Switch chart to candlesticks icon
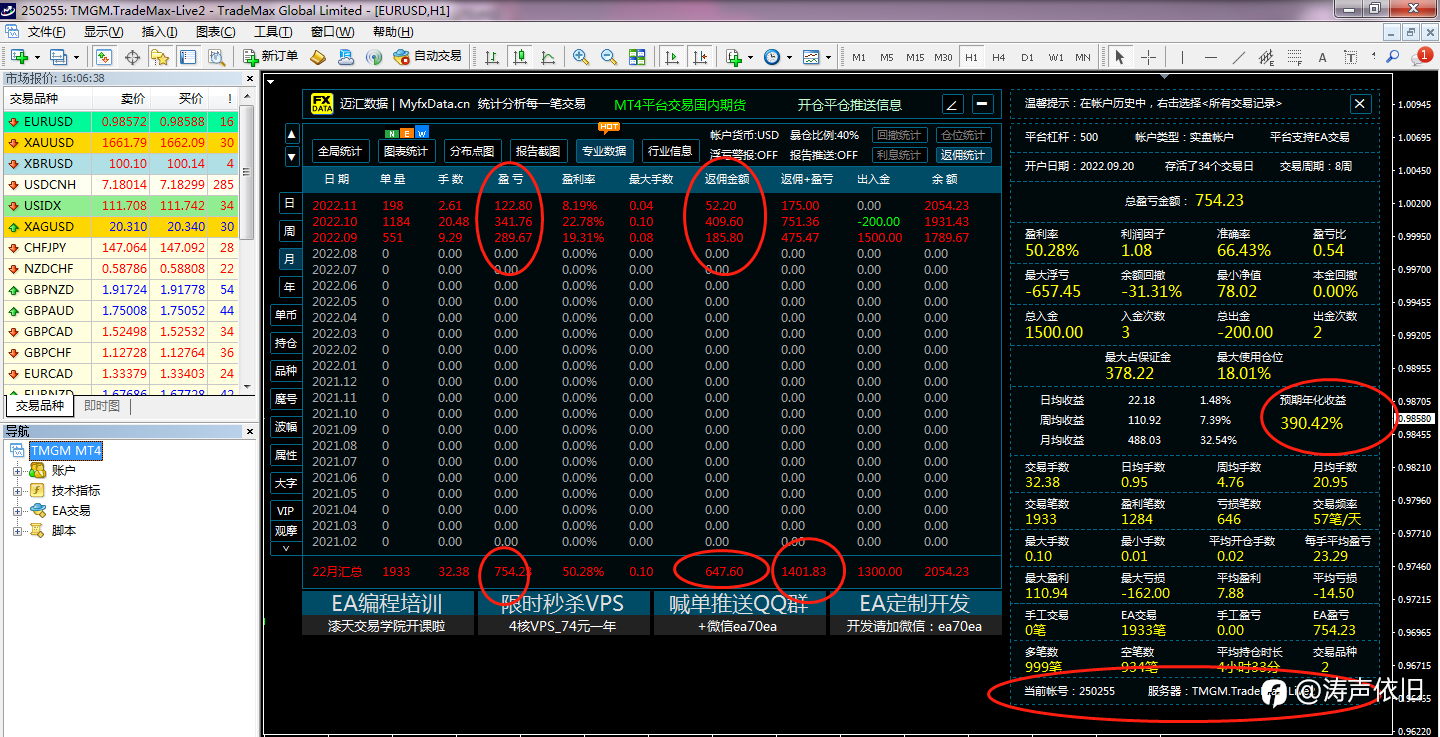This screenshot has width=1440, height=737. tap(520, 57)
